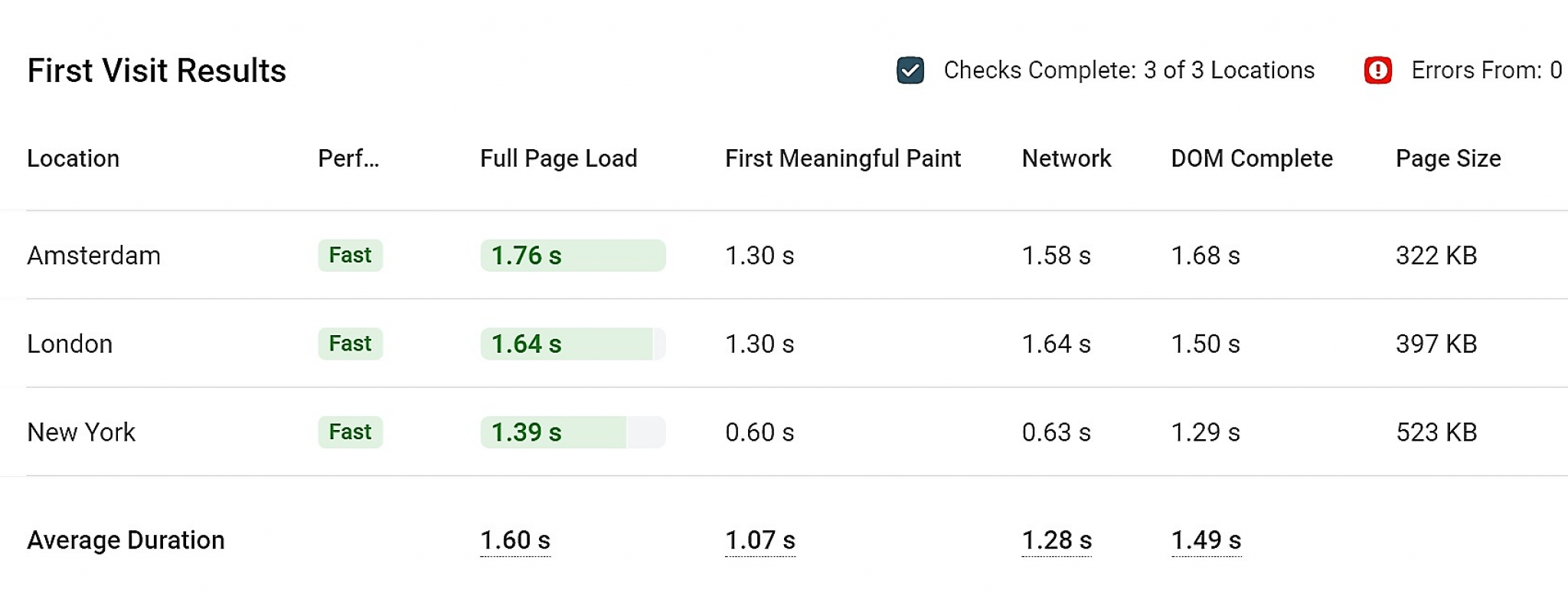Click the 397 KB page size value
Viewport: 1568px width, 593px height.
pyautogui.click(x=1436, y=344)
